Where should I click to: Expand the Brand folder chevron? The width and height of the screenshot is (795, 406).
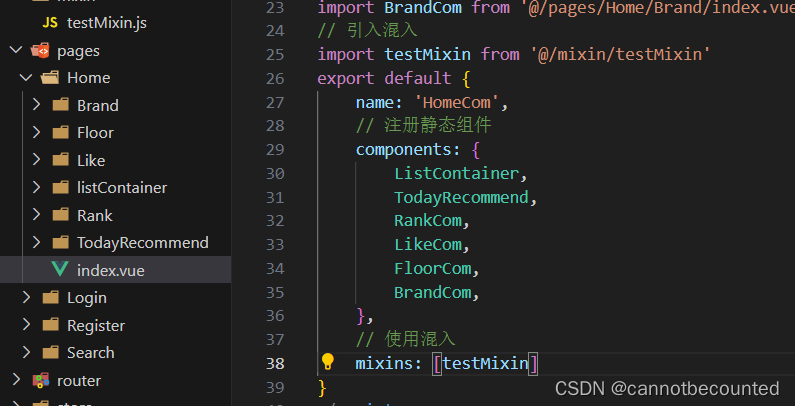pos(36,105)
